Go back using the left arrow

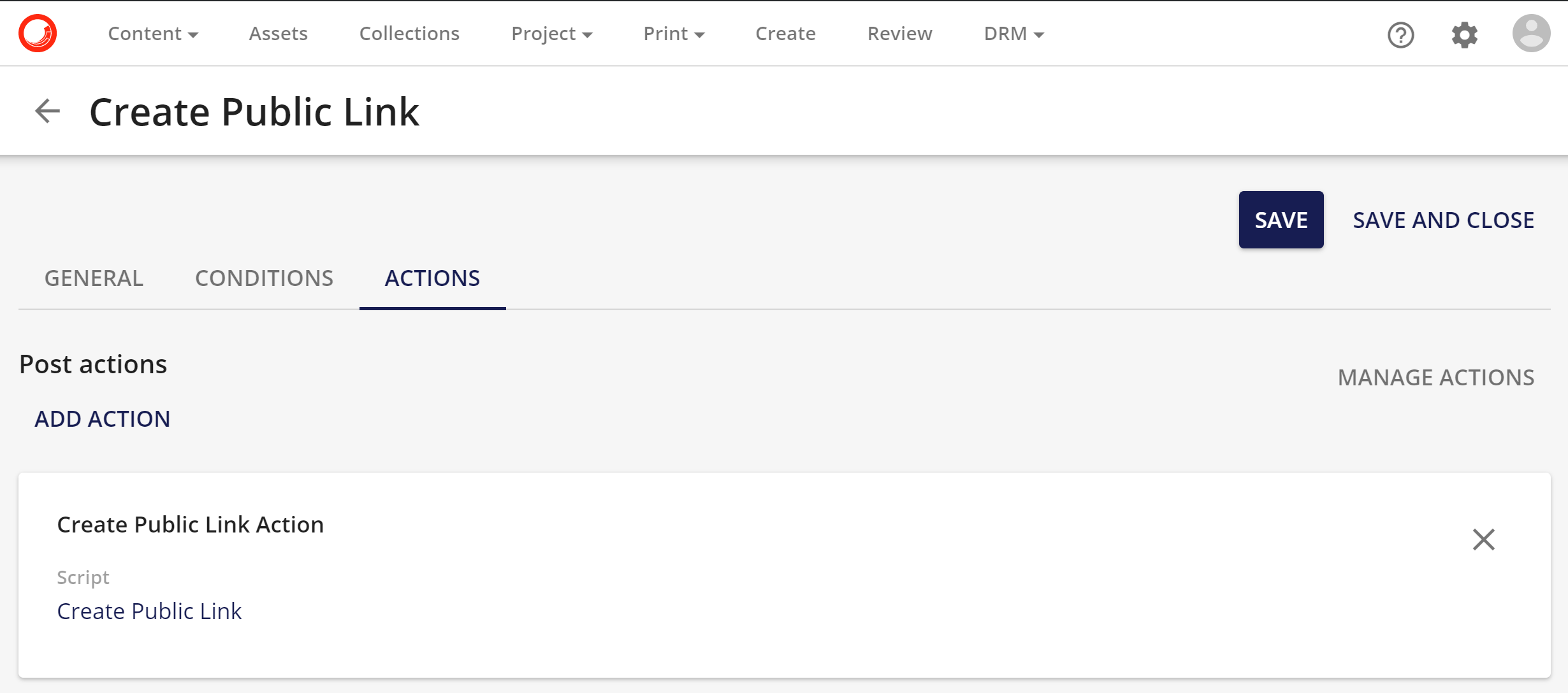[x=47, y=111]
